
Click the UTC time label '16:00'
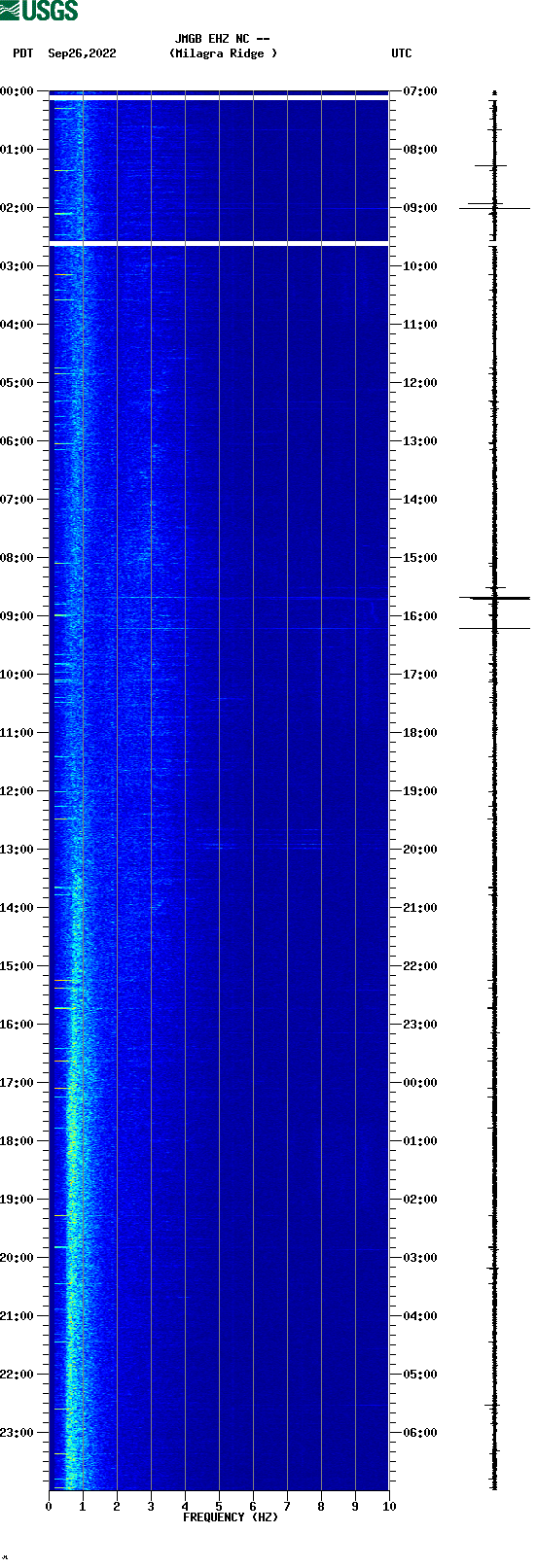click(x=420, y=616)
